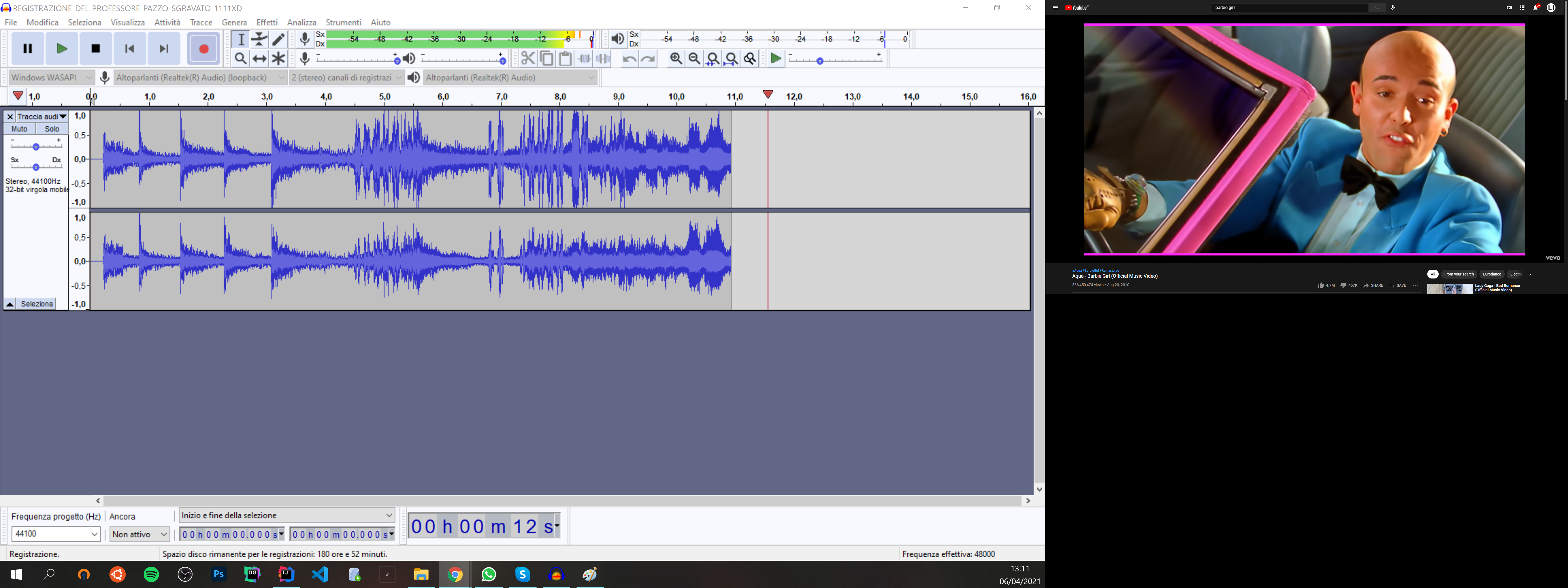Open the Tracce menu
The height and width of the screenshot is (588, 1568).
click(x=201, y=23)
